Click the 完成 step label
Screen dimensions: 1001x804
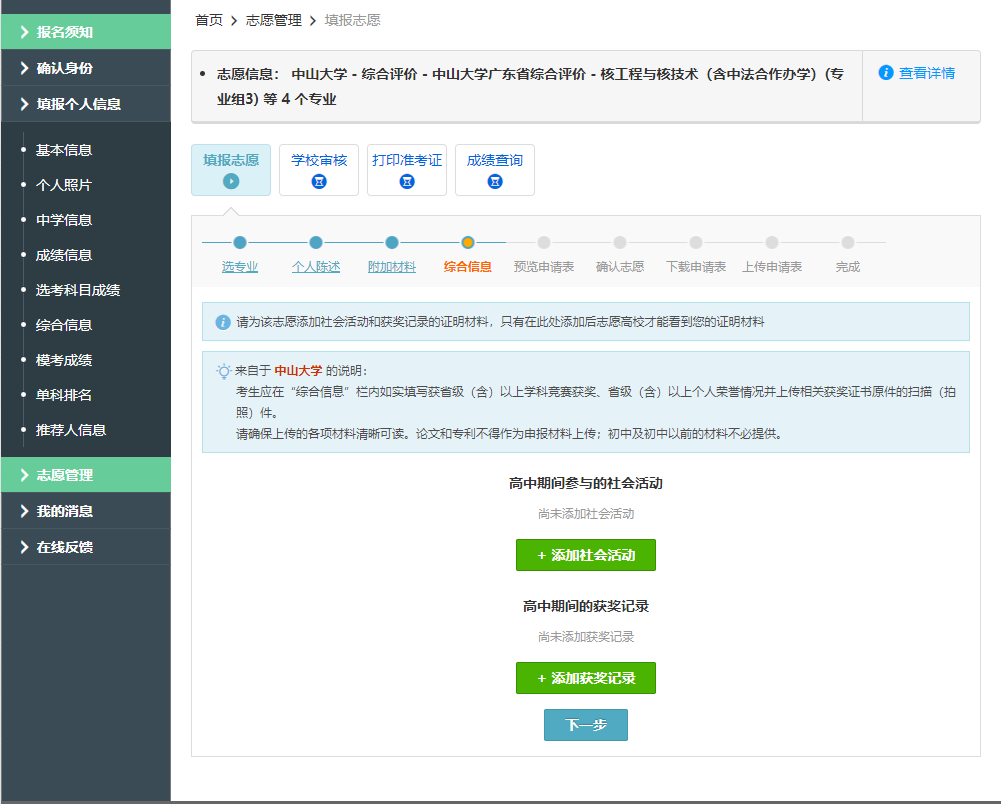pyautogui.click(x=848, y=267)
